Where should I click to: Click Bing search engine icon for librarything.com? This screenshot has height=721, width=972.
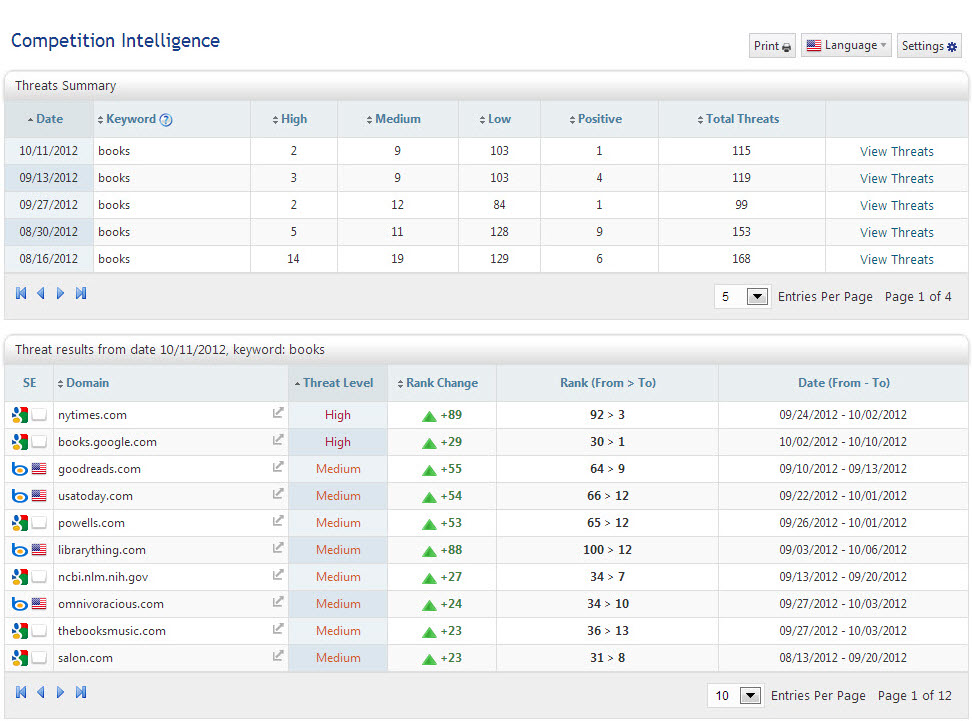pyautogui.click(x=20, y=549)
